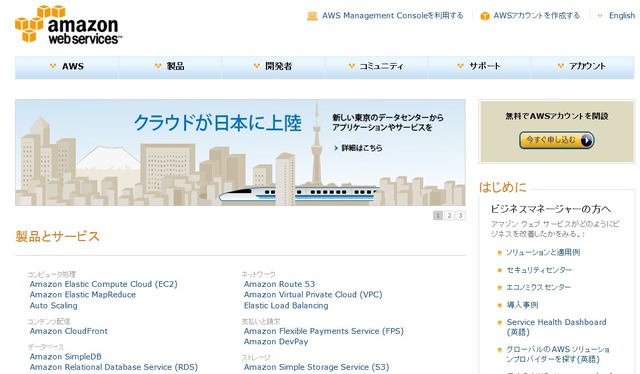Expand the chevron beside コミュニティ menu
Viewport: 640px width, 374px height.
[351, 66]
